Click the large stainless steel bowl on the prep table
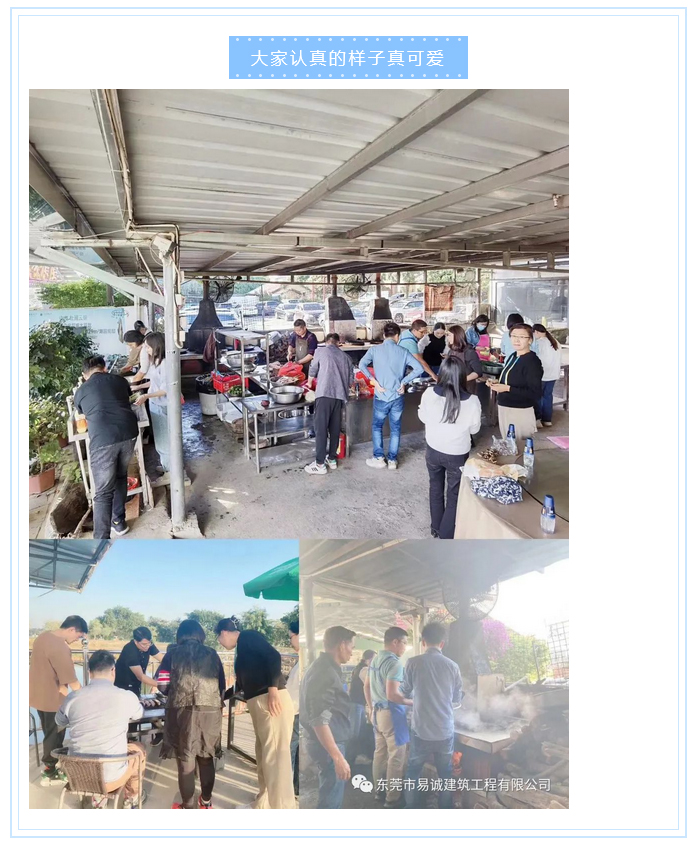This screenshot has width=697, height=844. pos(285,394)
